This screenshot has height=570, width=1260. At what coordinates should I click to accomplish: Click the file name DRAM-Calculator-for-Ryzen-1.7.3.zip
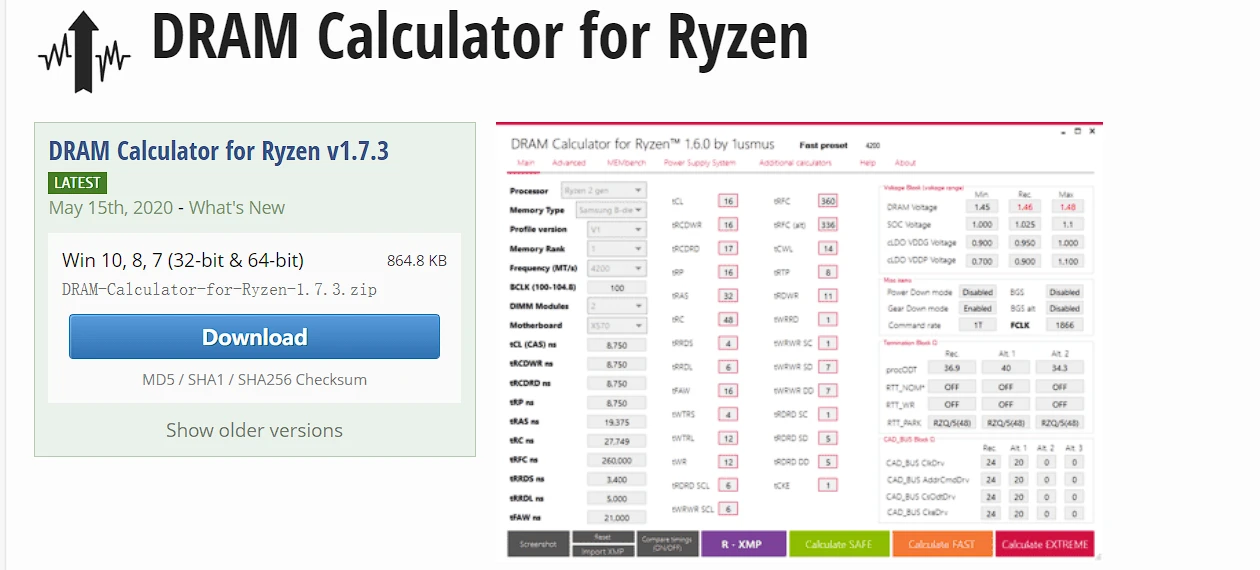pyautogui.click(x=219, y=289)
